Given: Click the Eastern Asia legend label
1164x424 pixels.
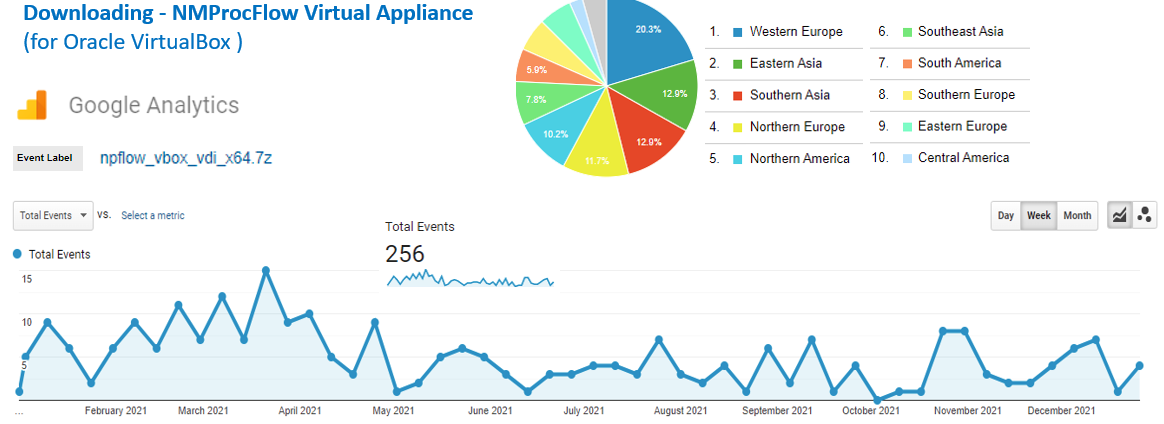Looking at the screenshot, I should 785,64.
